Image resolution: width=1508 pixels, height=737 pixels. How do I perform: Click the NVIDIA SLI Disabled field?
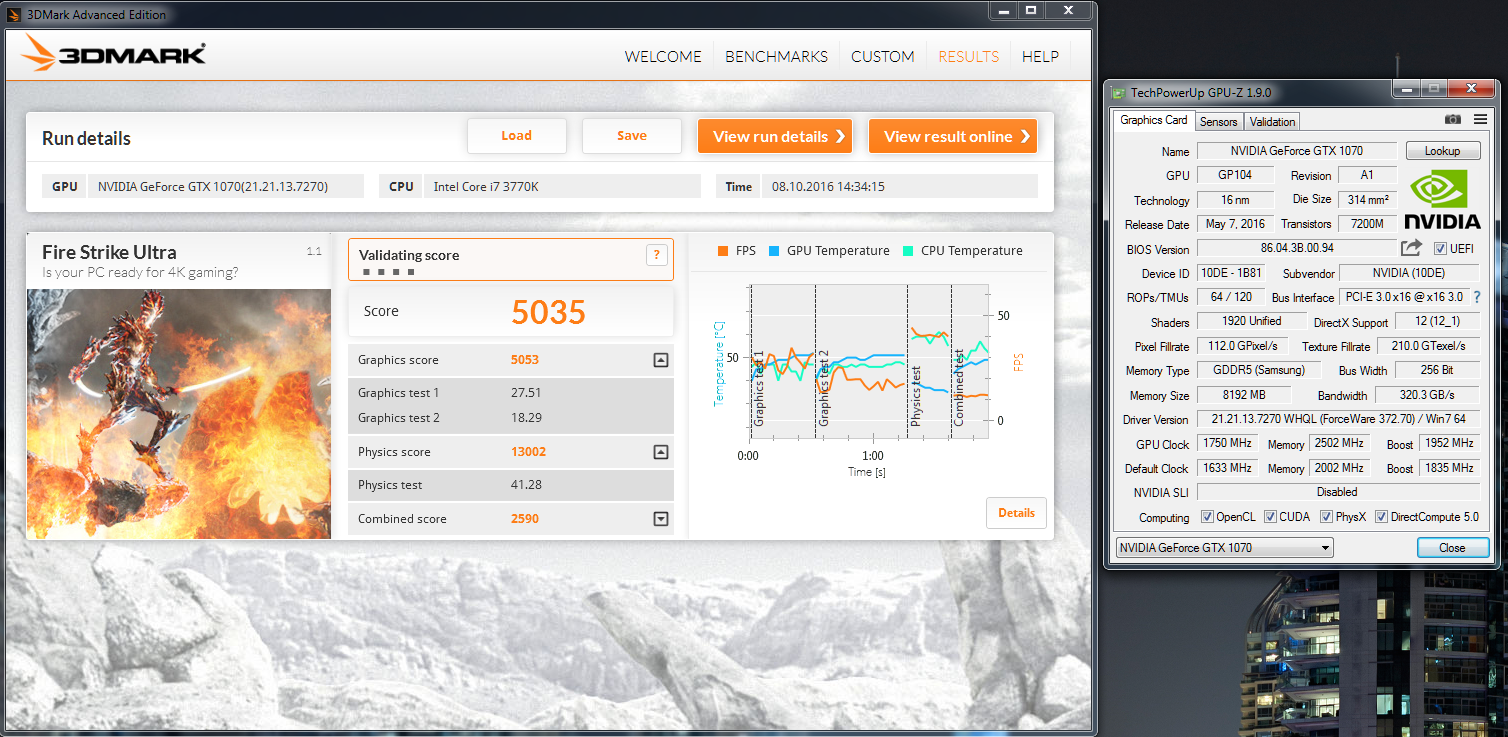tap(1337, 492)
